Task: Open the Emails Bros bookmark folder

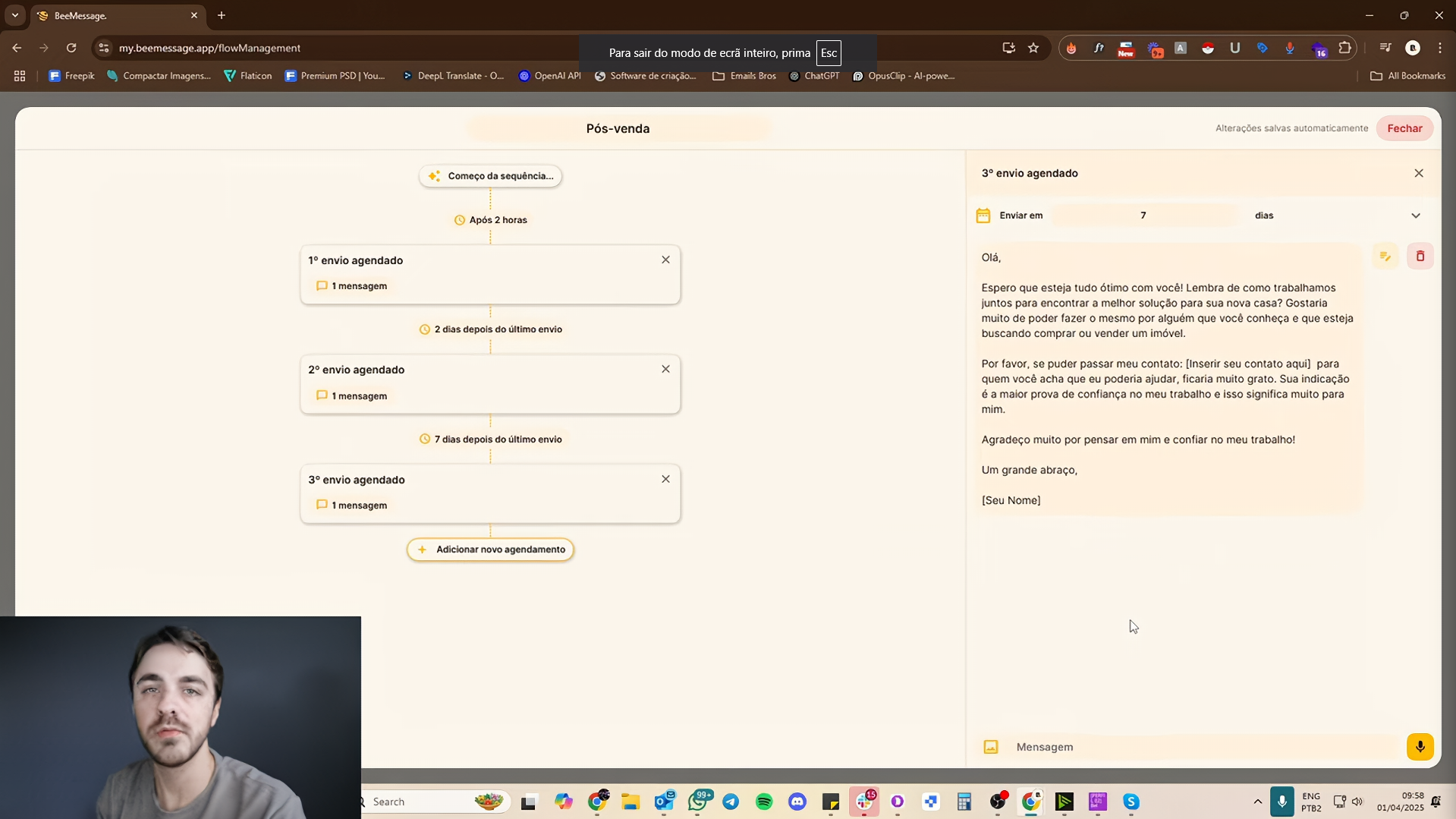Action: [744, 76]
